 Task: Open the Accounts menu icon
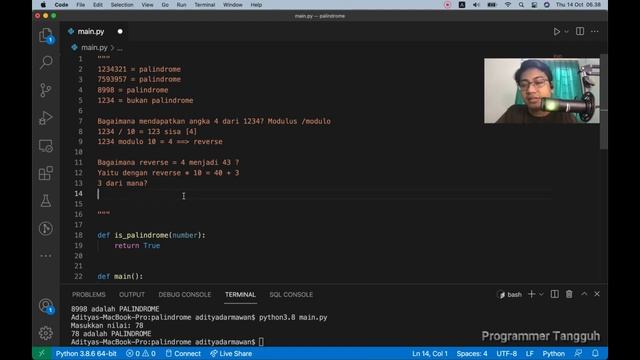46,306
